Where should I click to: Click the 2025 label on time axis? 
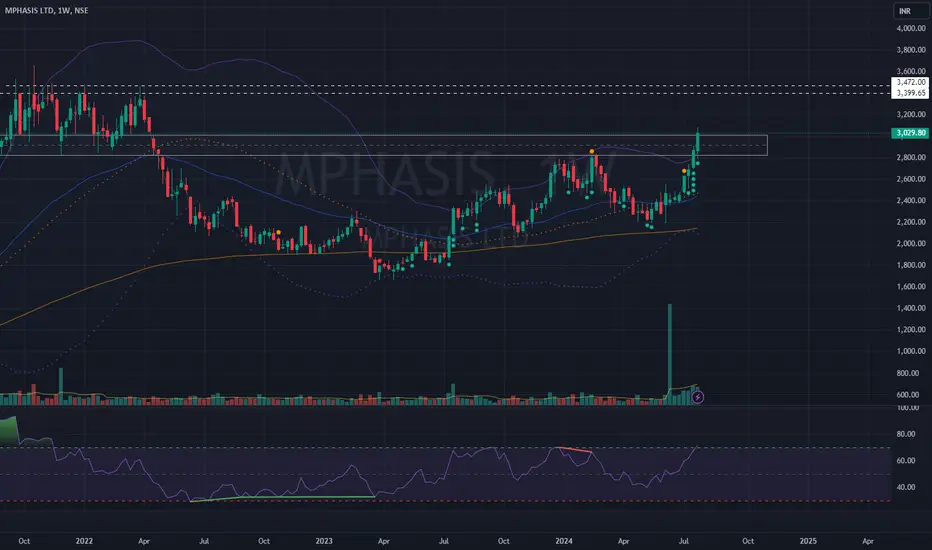pyautogui.click(x=808, y=541)
